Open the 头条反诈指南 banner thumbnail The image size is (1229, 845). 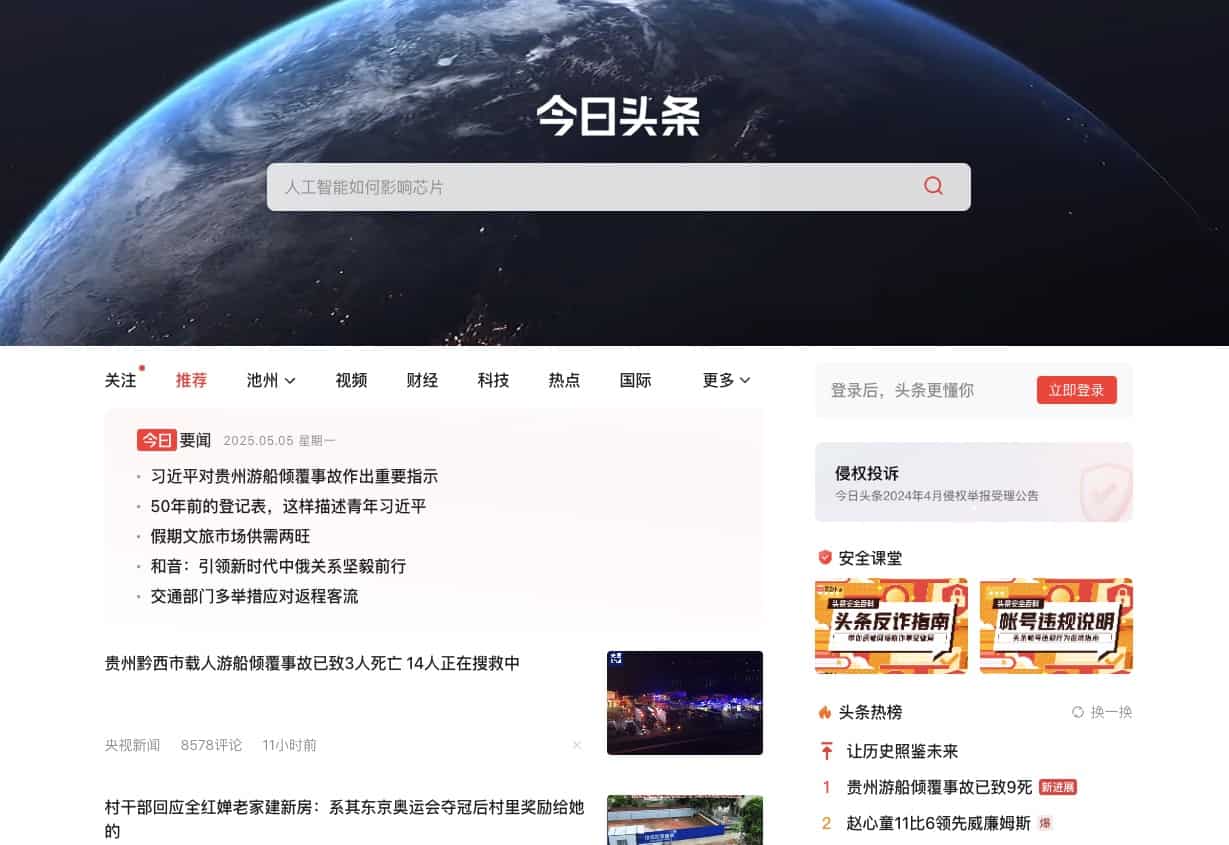[891, 625]
